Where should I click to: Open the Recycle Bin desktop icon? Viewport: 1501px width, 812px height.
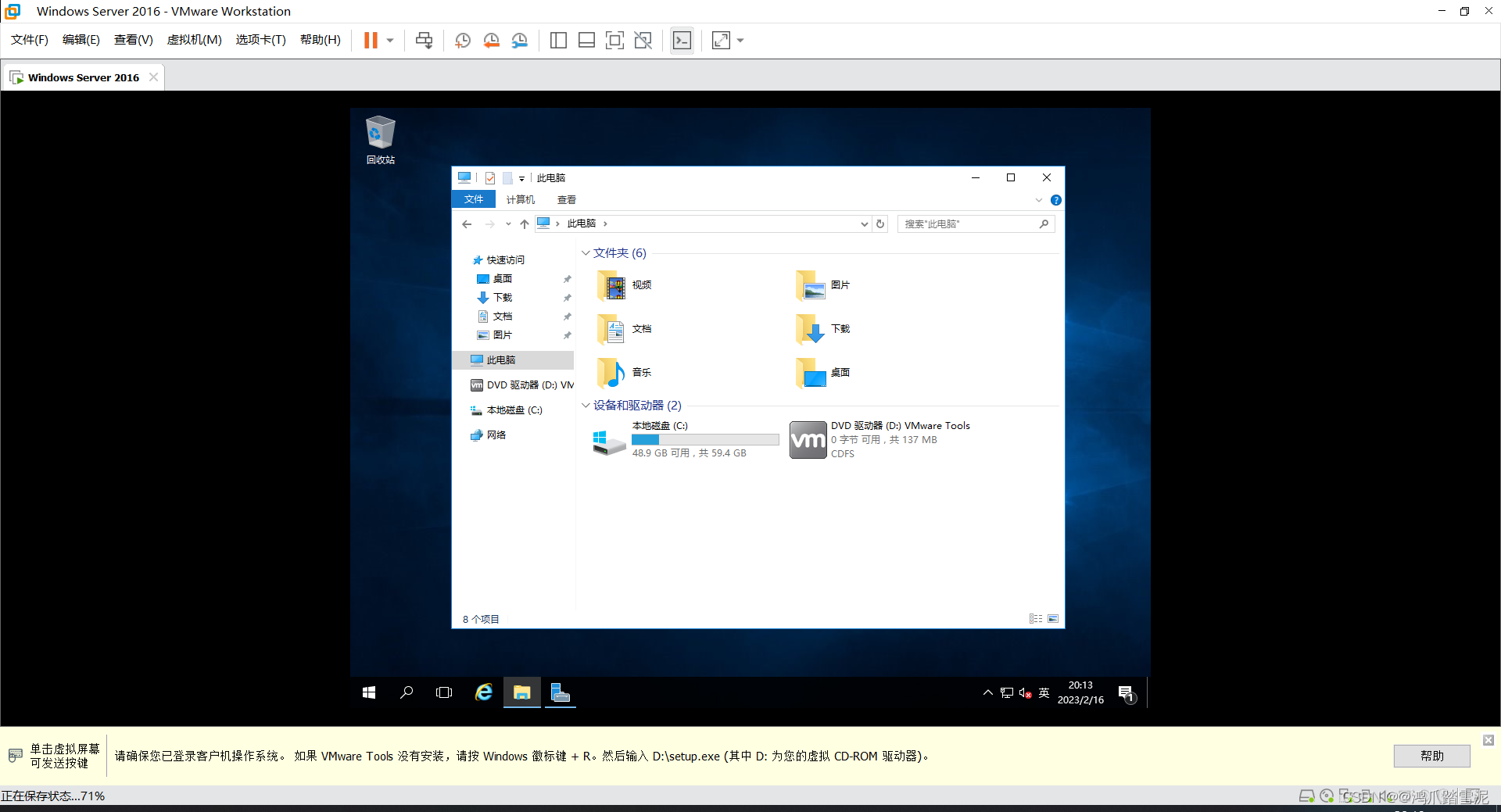(x=381, y=139)
